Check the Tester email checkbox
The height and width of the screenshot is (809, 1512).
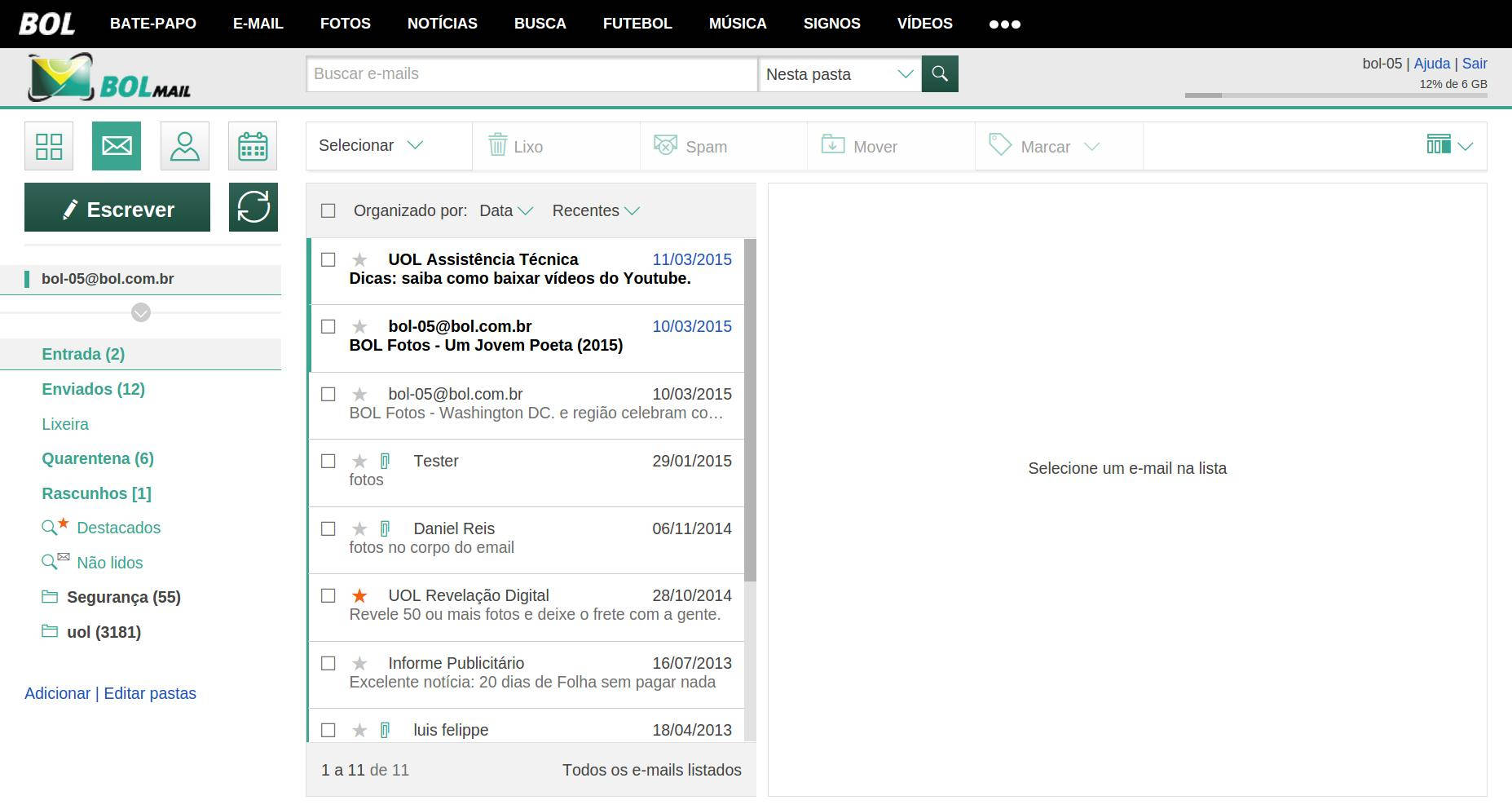tap(328, 462)
